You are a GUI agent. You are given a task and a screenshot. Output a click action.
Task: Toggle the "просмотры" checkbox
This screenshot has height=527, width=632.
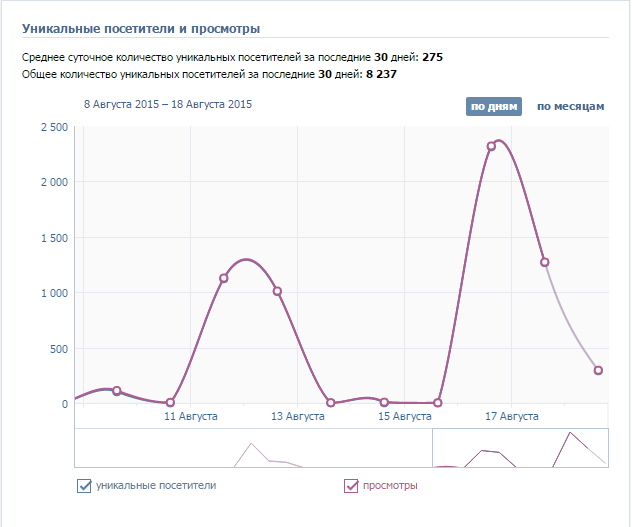pyautogui.click(x=351, y=486)
